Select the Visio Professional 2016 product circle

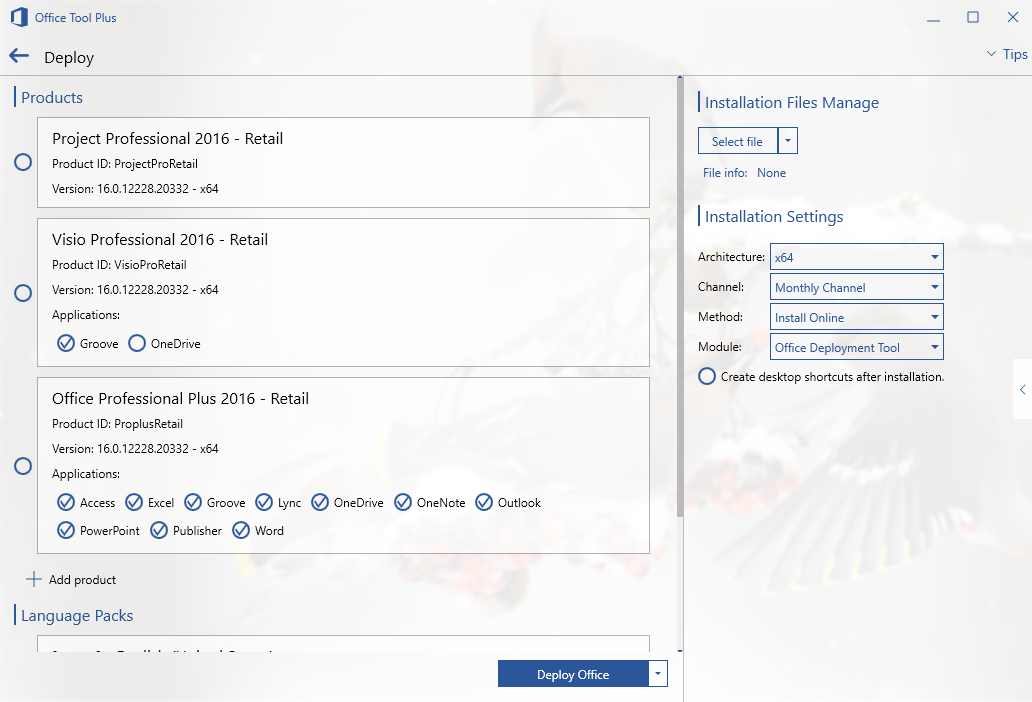click(x=23, y=293)
